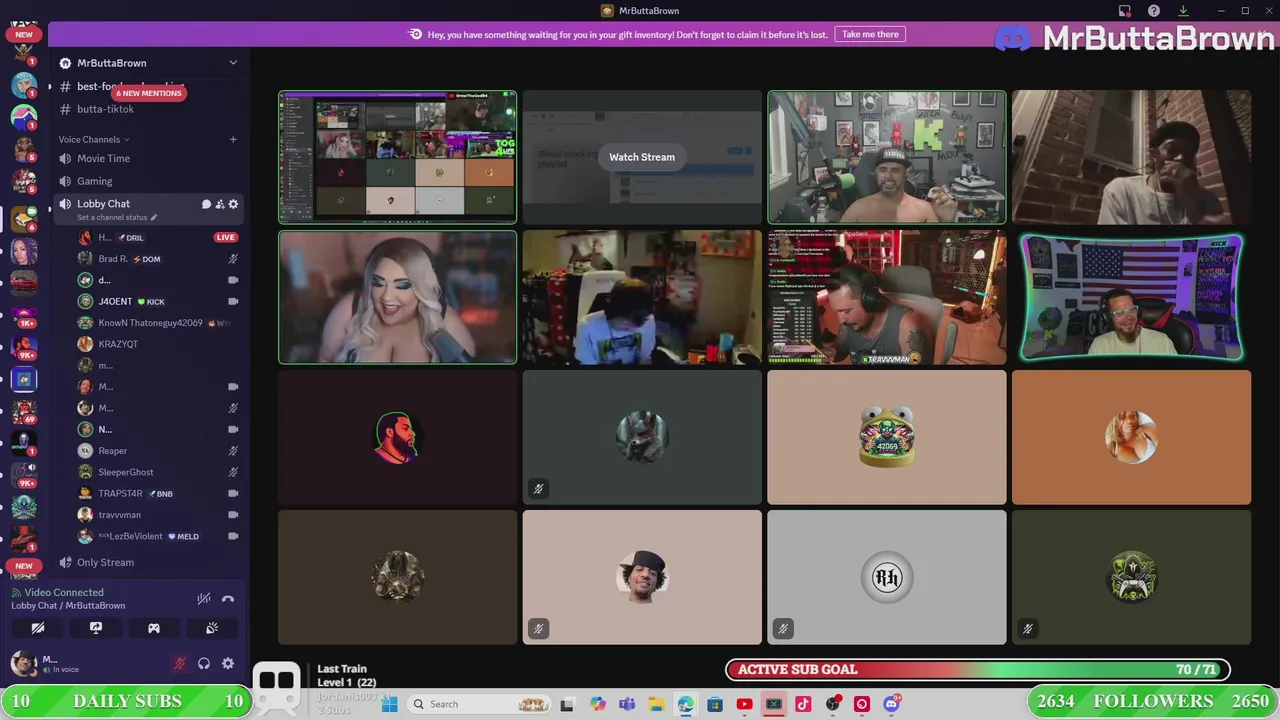Click invite people icon for Lobby Chat
This screenshot has width=1280, height=720.
tap(220, 204)
